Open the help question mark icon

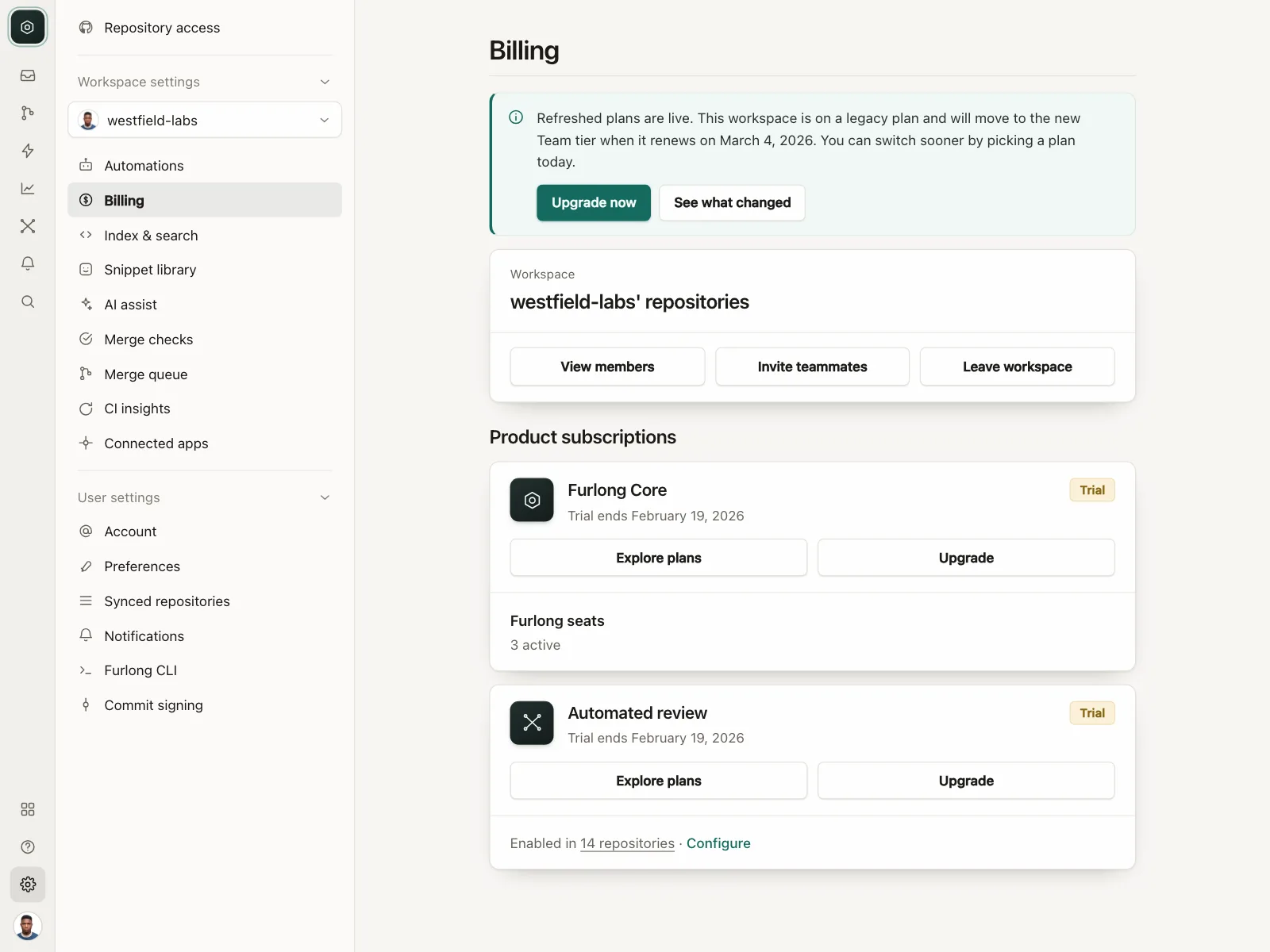28,846
